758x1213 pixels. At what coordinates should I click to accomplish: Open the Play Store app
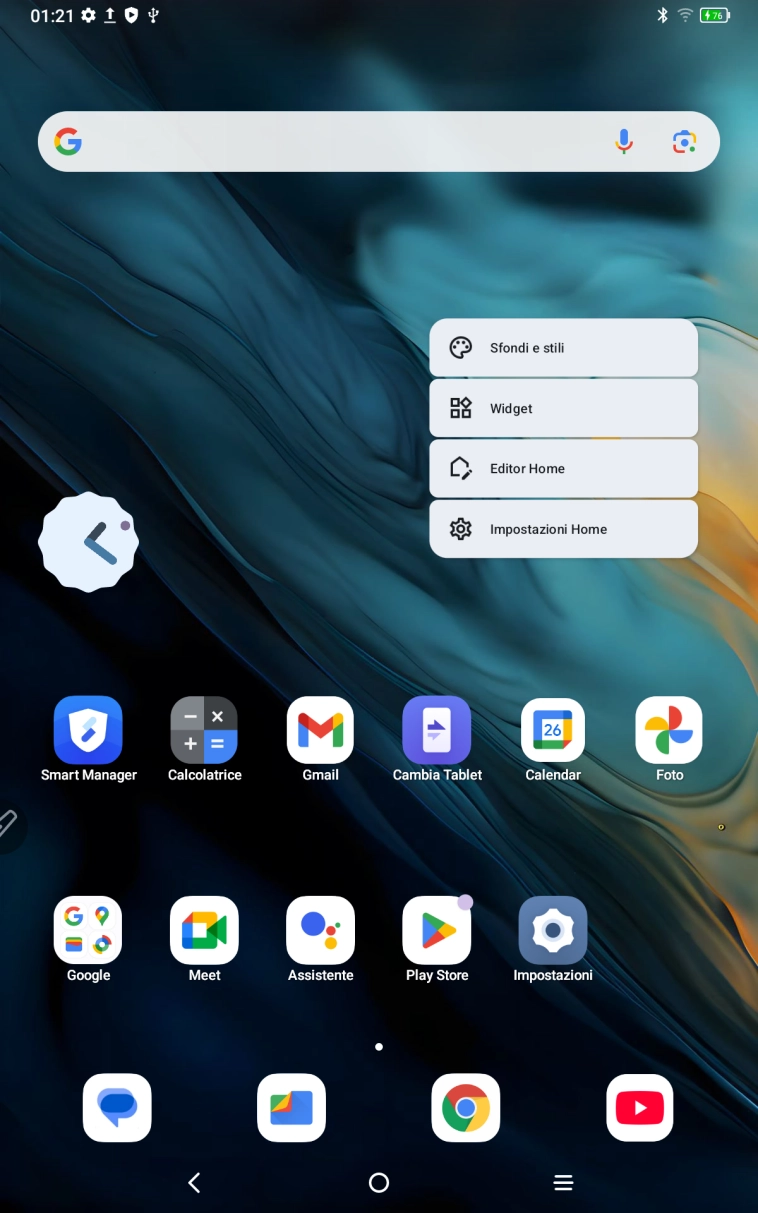pos(437,931)
